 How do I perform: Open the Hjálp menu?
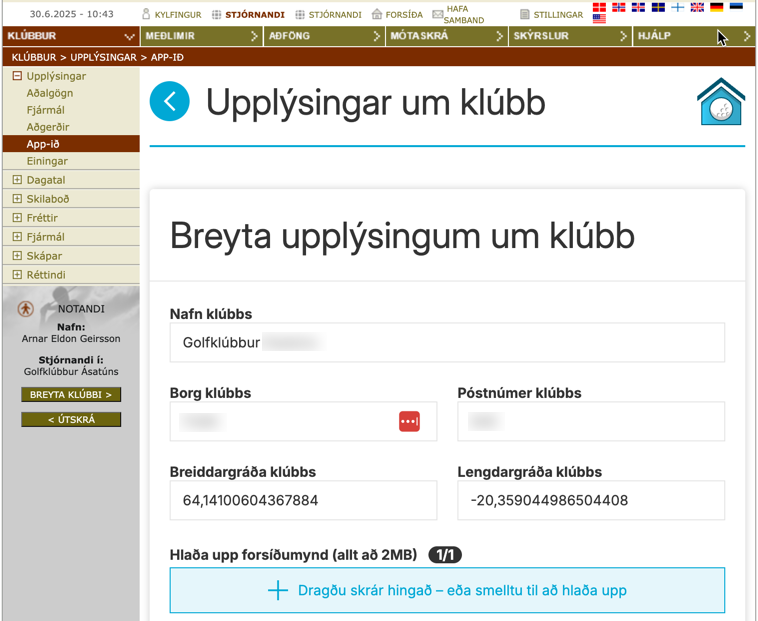click(x=694, y=36)
